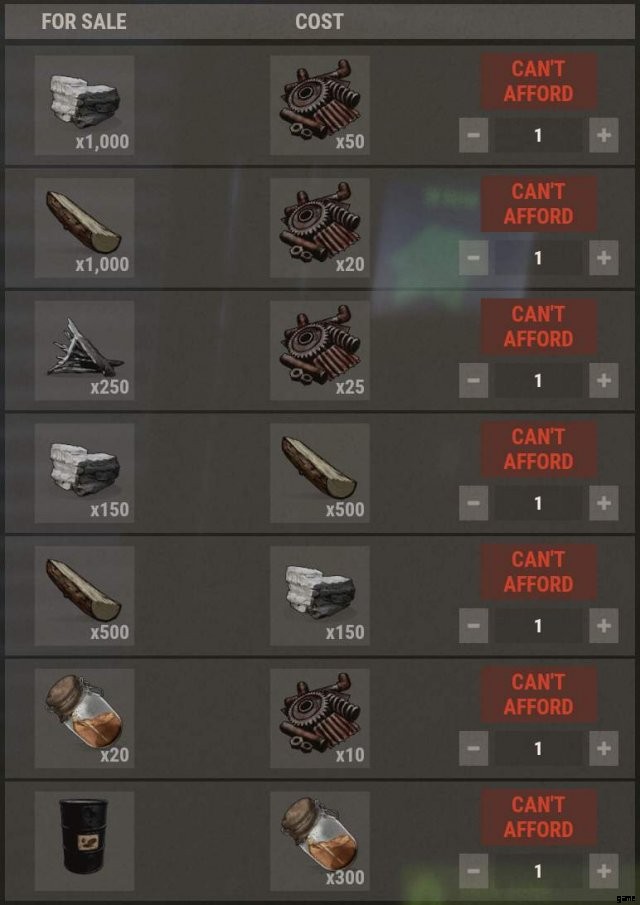Increase quantity for stone x1,000 offer
Screen dimensions: 640x905
point(604,135)
